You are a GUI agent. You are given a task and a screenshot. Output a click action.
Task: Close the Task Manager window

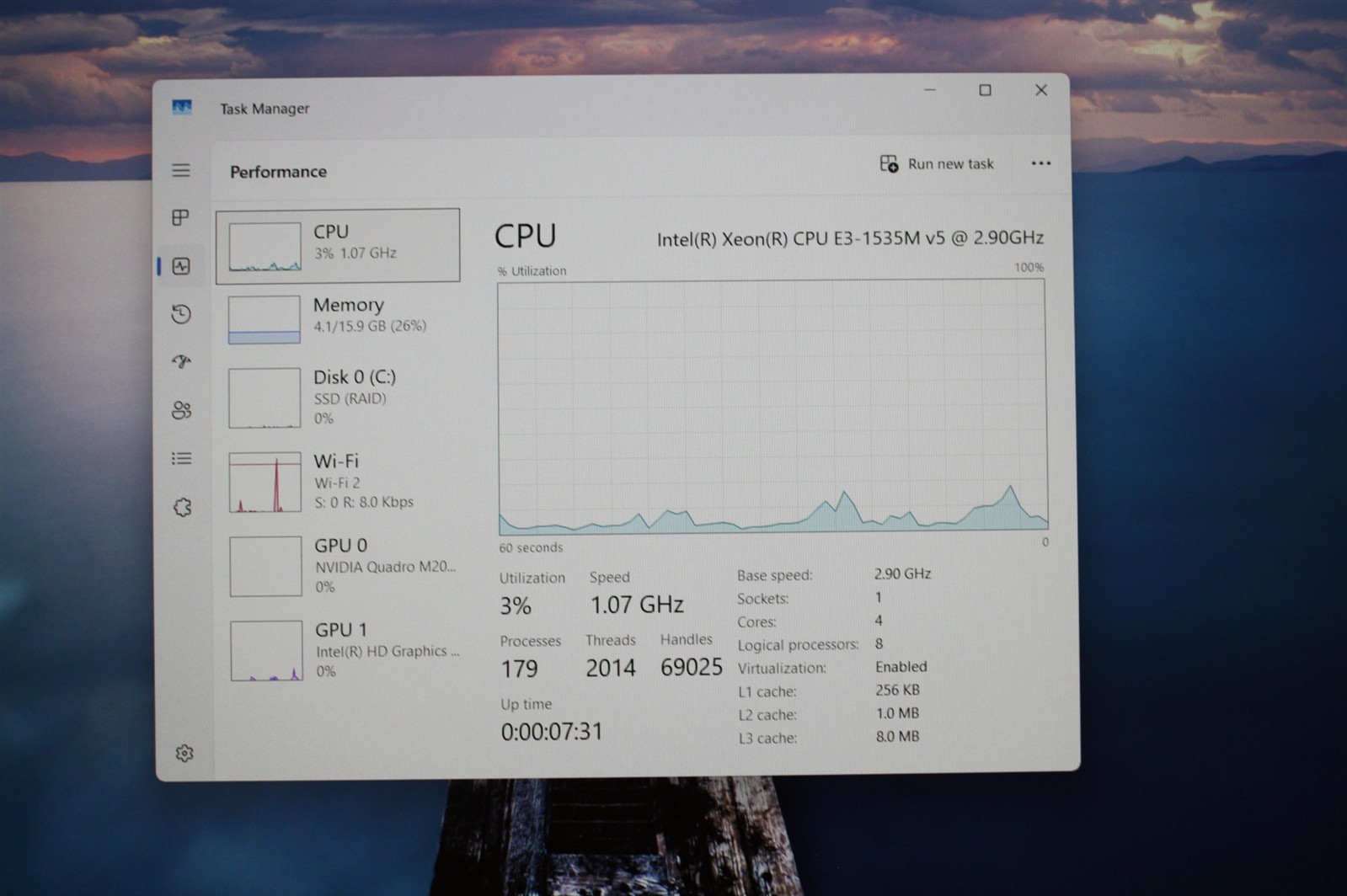[1041, 90]
